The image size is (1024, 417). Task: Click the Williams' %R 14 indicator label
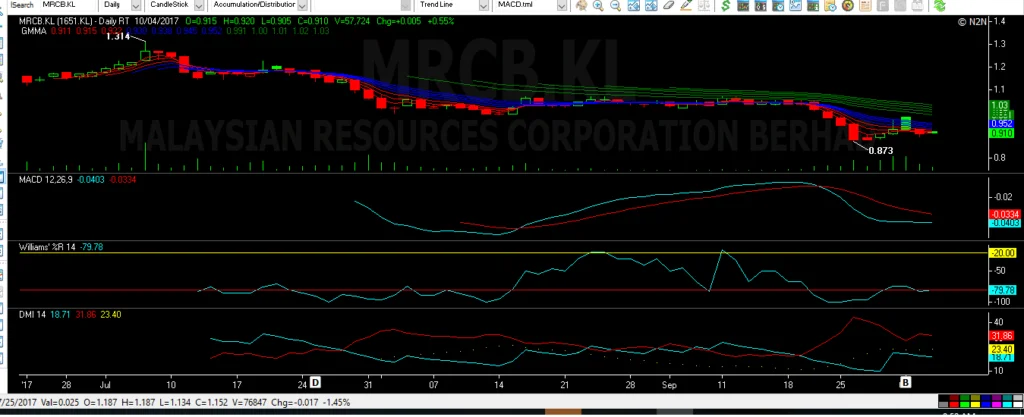pyautogui.click(x=48, y=247)
